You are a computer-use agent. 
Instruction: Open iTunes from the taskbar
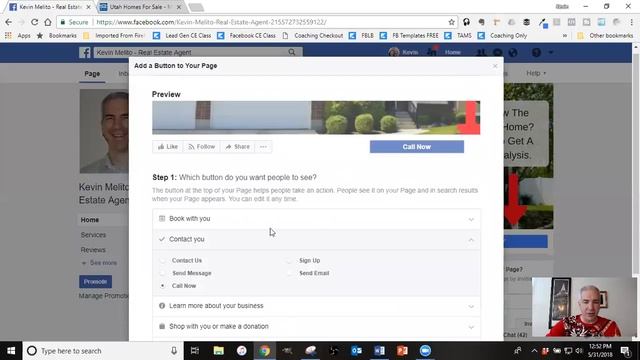(x=241, y=351)
